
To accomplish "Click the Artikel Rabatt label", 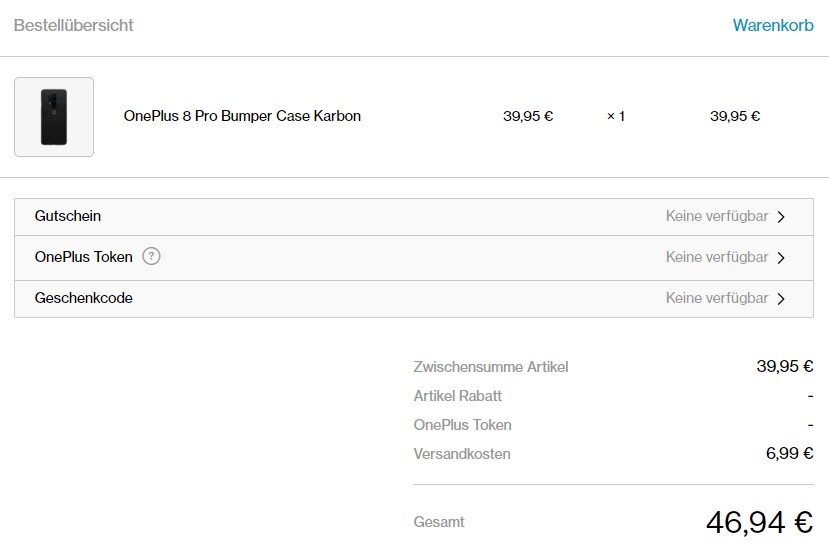I will point(457,396).
